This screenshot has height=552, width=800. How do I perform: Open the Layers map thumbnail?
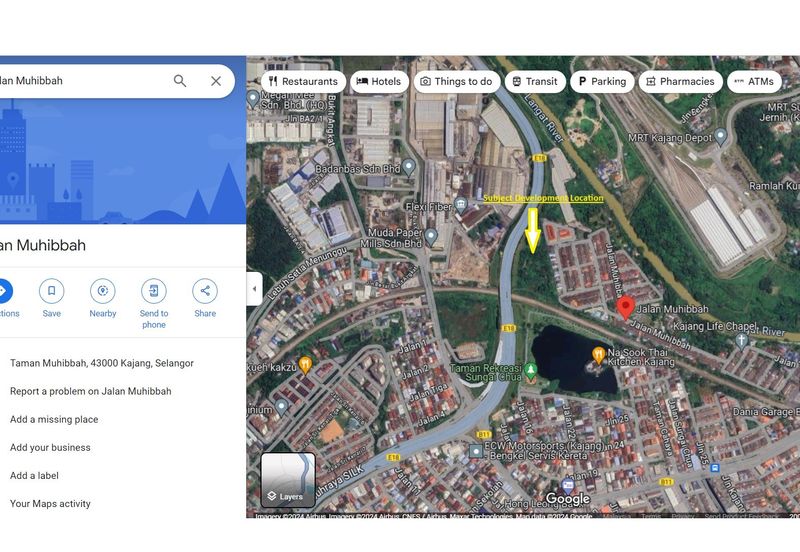point(288,480)
